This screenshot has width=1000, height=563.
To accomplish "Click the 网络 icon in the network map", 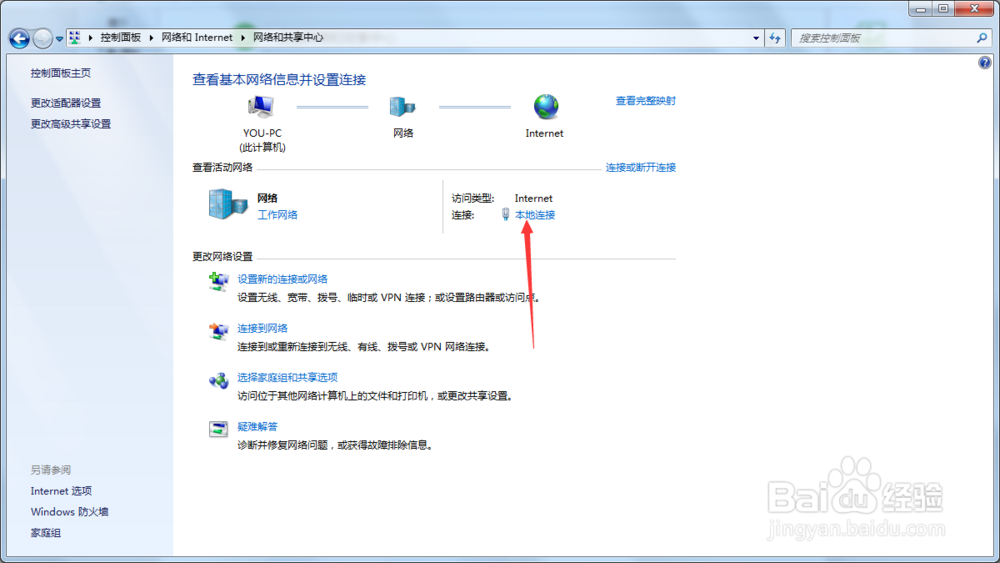I will coord(402,106).
